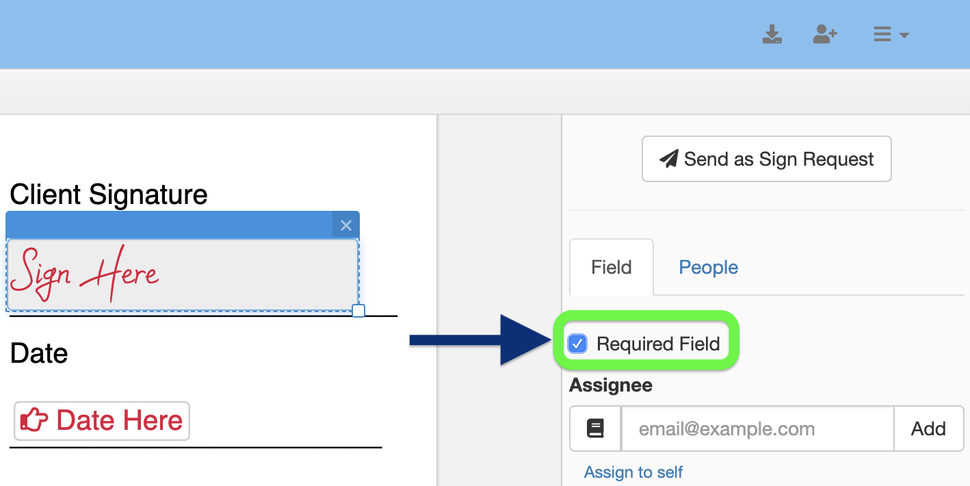Click the Assign to self link
The image size is (970, 486).
click(x=633, y=472)
